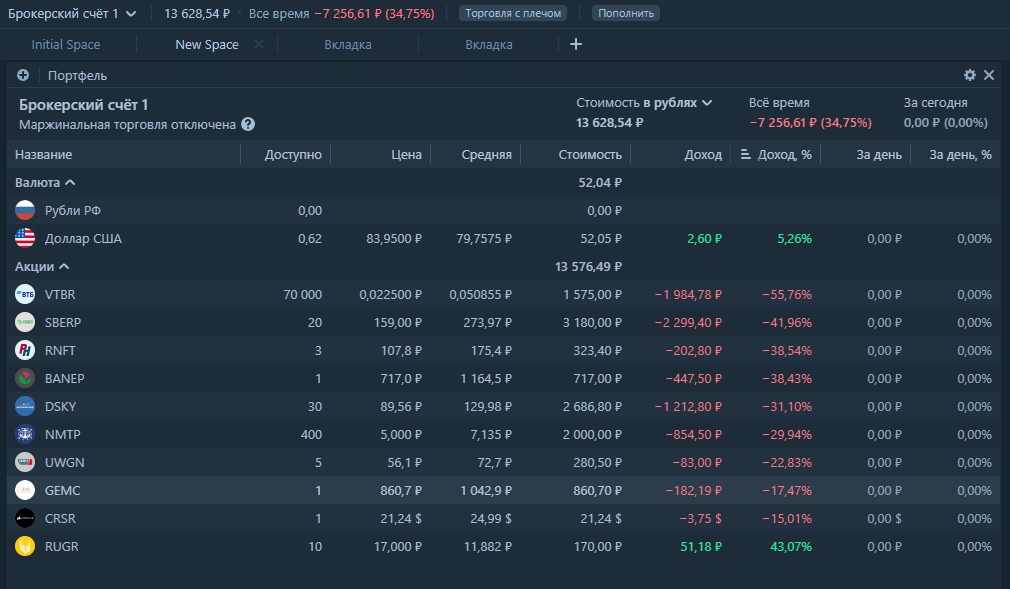This screenshot has height=589, width=1010.
Task: Click the GEMC average price 1 042,9 ₽
Action: [486, 490]
